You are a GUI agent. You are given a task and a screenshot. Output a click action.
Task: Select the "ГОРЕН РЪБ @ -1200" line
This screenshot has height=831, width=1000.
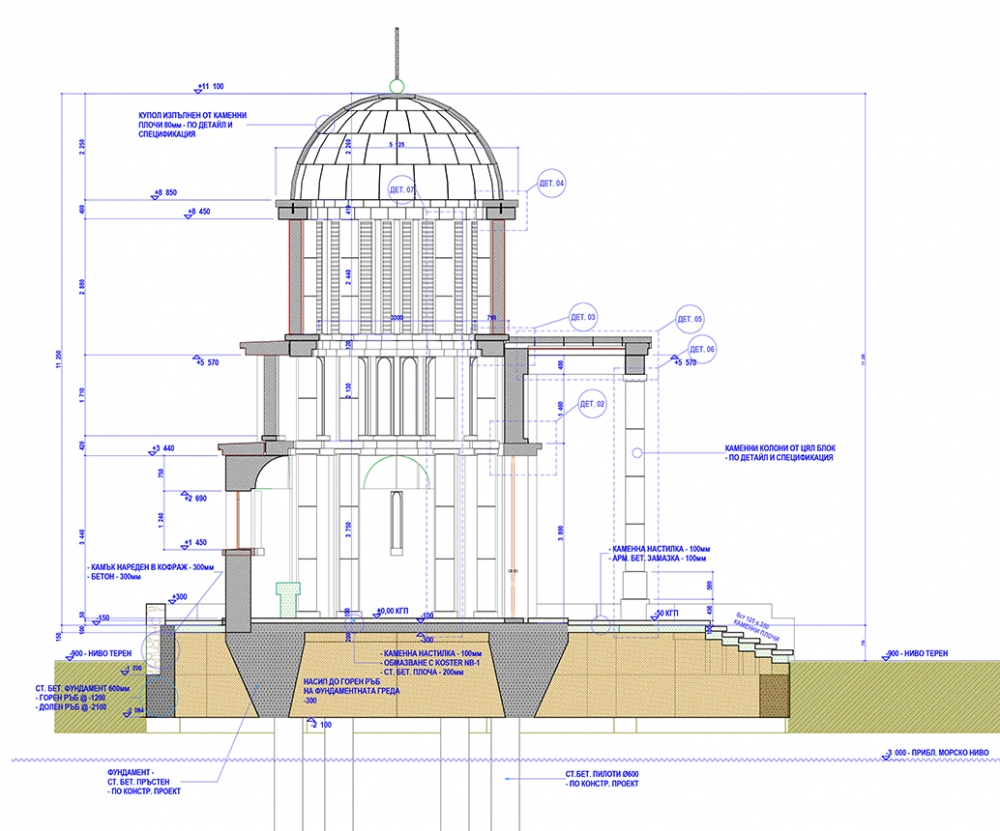(x=71, y=698)
